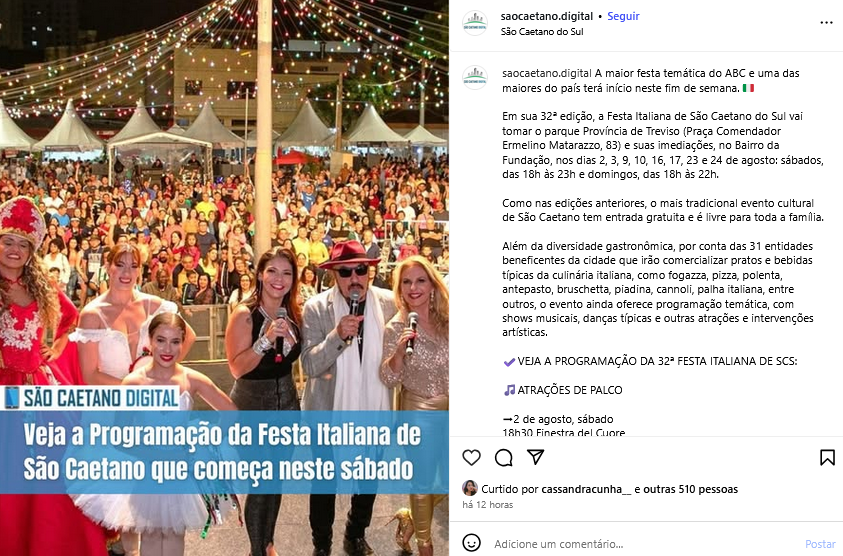Submit the comment with Postar
The height and width of the screenshot is (556, 843).
(x=820, y=544)
